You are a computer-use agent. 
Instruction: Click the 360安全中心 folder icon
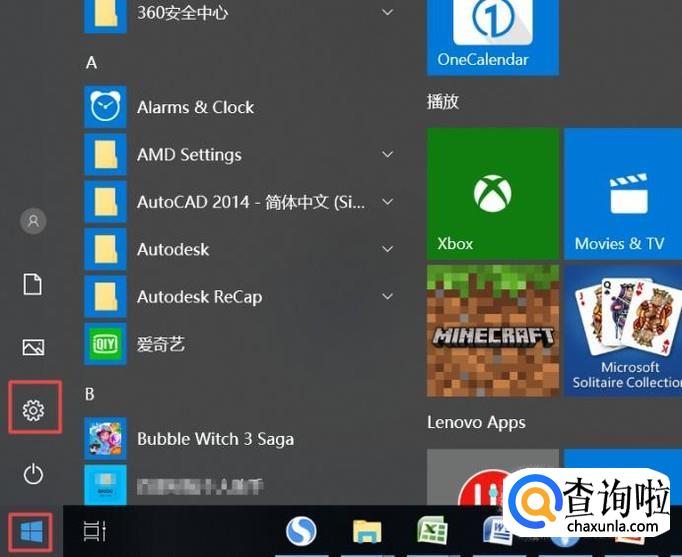105,16
